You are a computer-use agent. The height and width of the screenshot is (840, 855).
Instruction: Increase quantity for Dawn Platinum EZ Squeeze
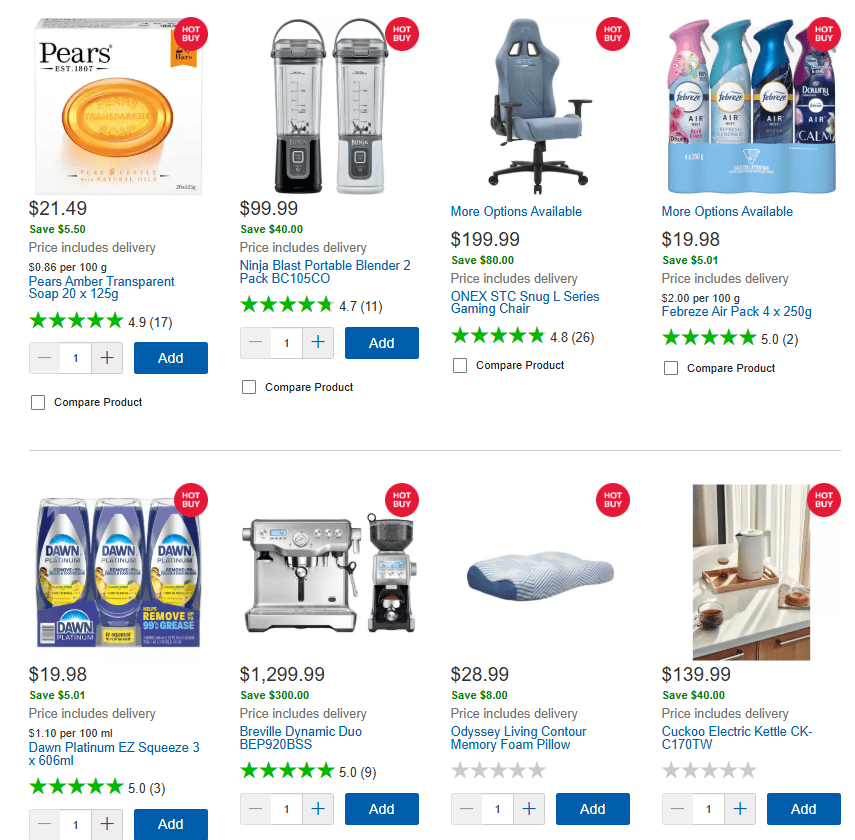pyautogui.click(x=107, y=824)
